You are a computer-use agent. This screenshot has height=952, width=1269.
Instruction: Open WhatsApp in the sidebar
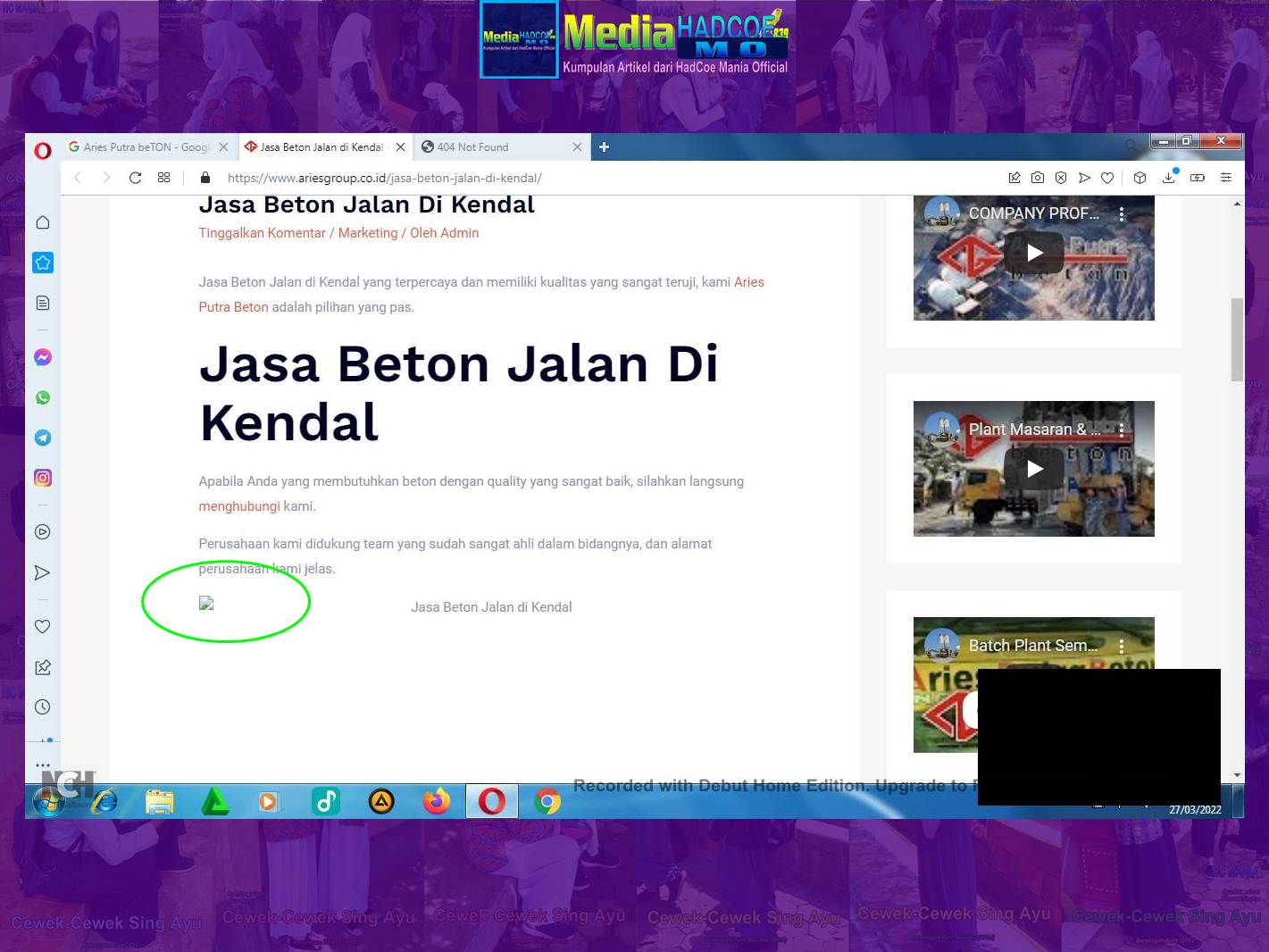click(x=42, y=397)
